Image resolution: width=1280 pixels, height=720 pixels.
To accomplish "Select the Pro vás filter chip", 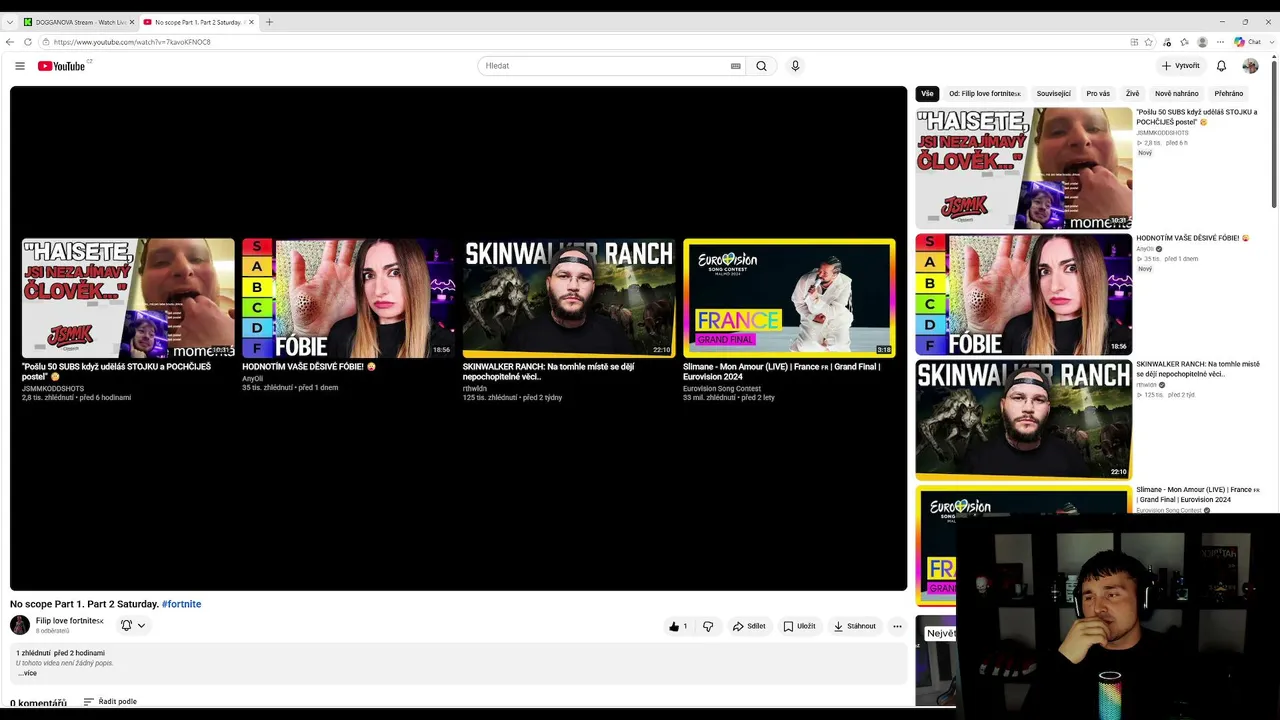I will coord(1098,94).
